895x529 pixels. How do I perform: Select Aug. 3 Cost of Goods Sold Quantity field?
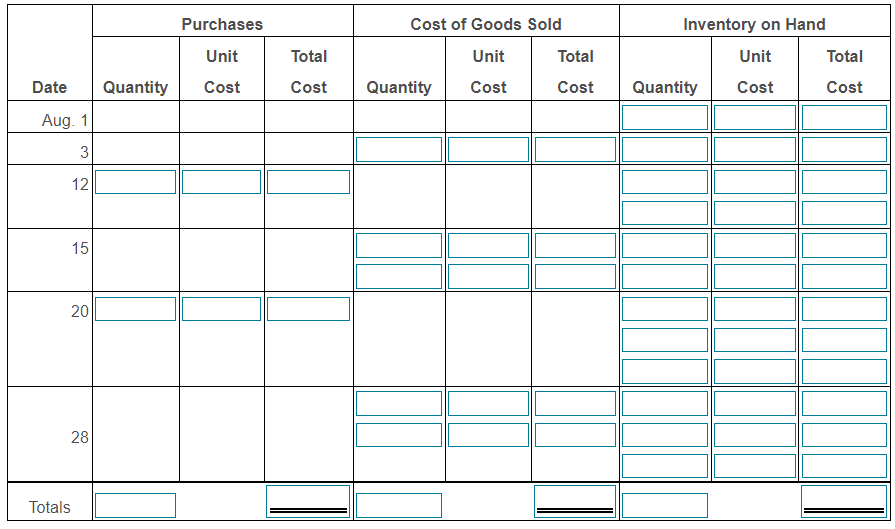pyautogui.click(x=398, y=150)
